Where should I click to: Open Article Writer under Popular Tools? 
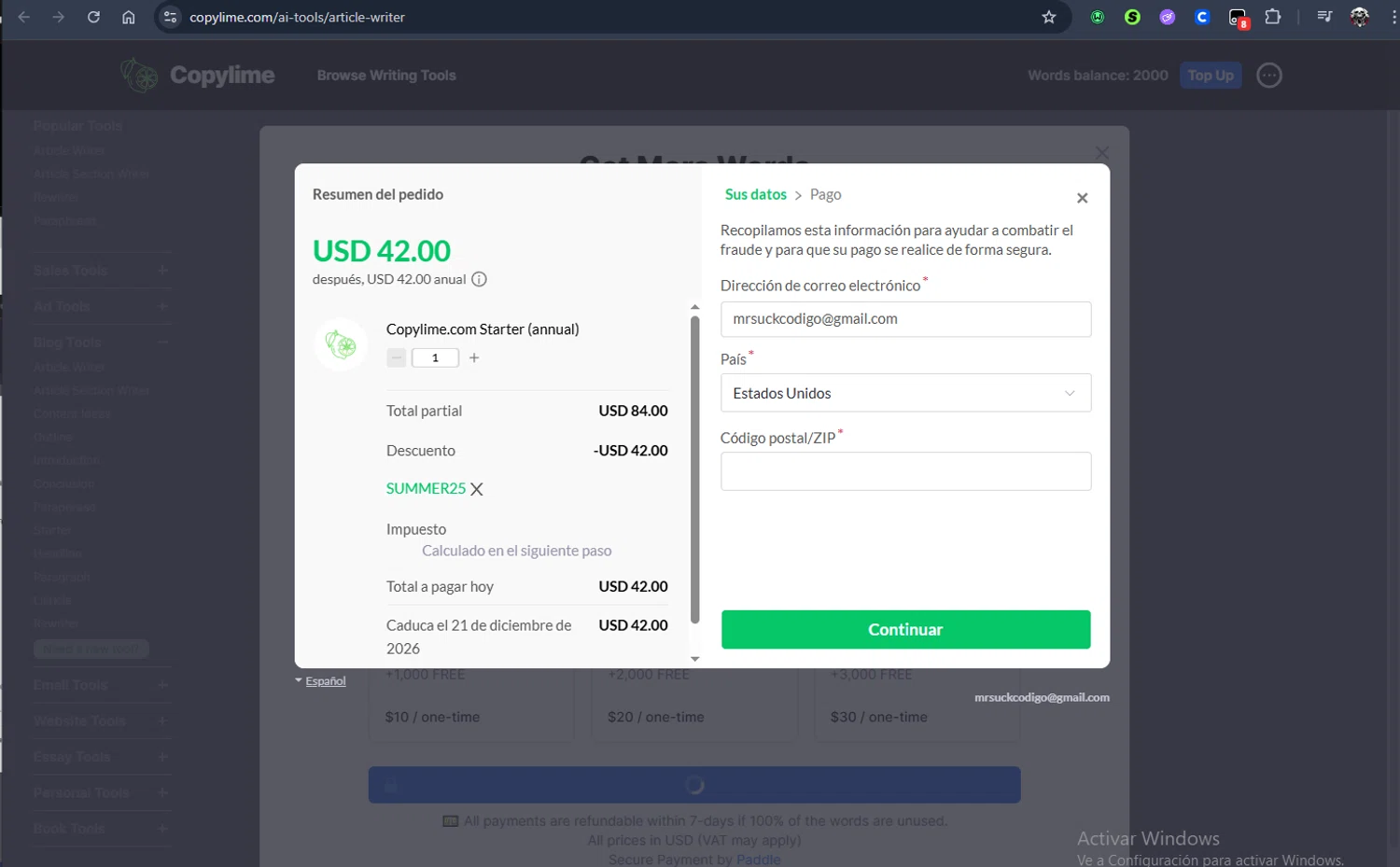point(69,150)
